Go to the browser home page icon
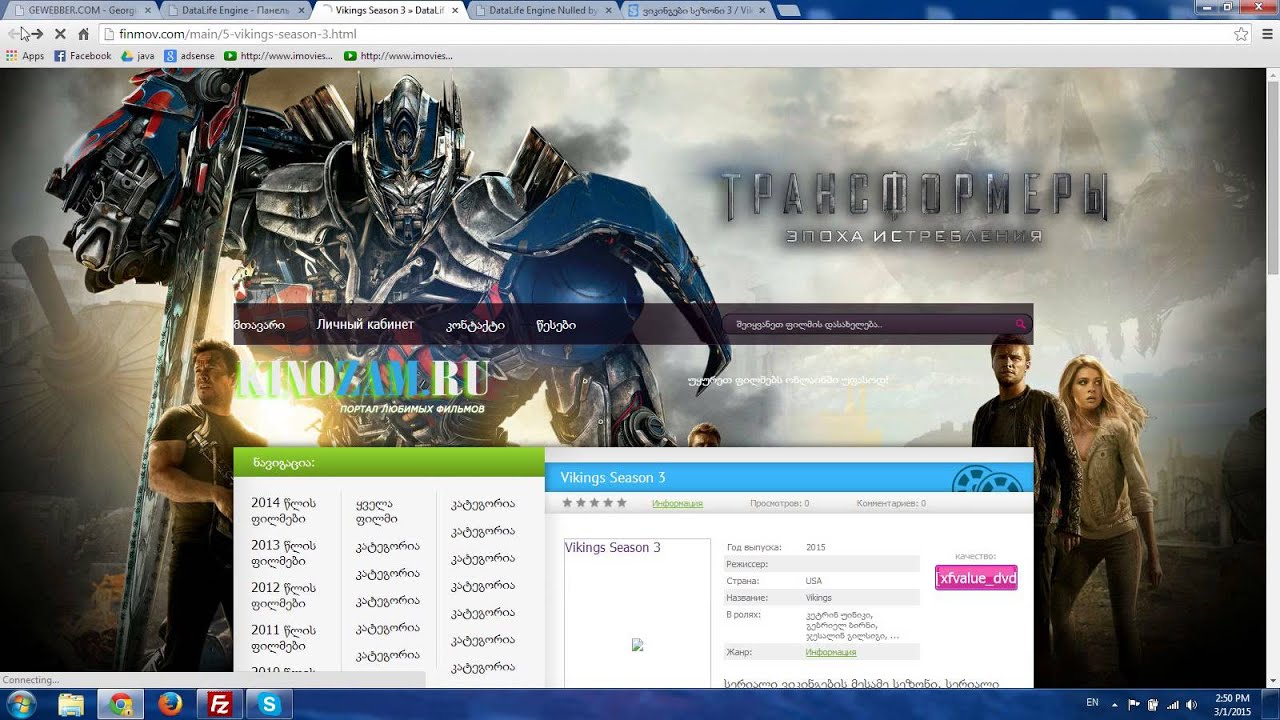 point(84,34)
